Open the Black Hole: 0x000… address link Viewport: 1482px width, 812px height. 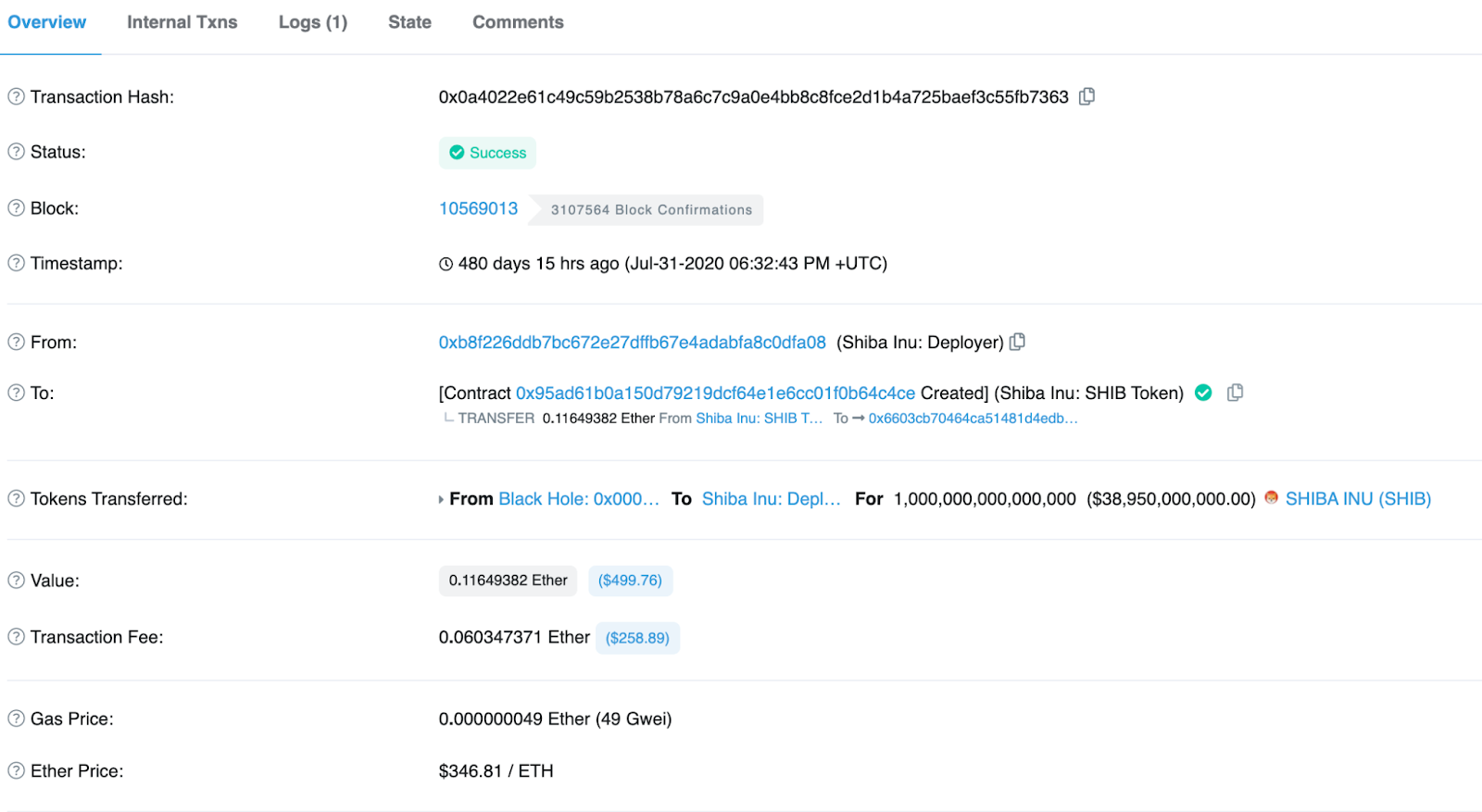[x=579, y=499]
